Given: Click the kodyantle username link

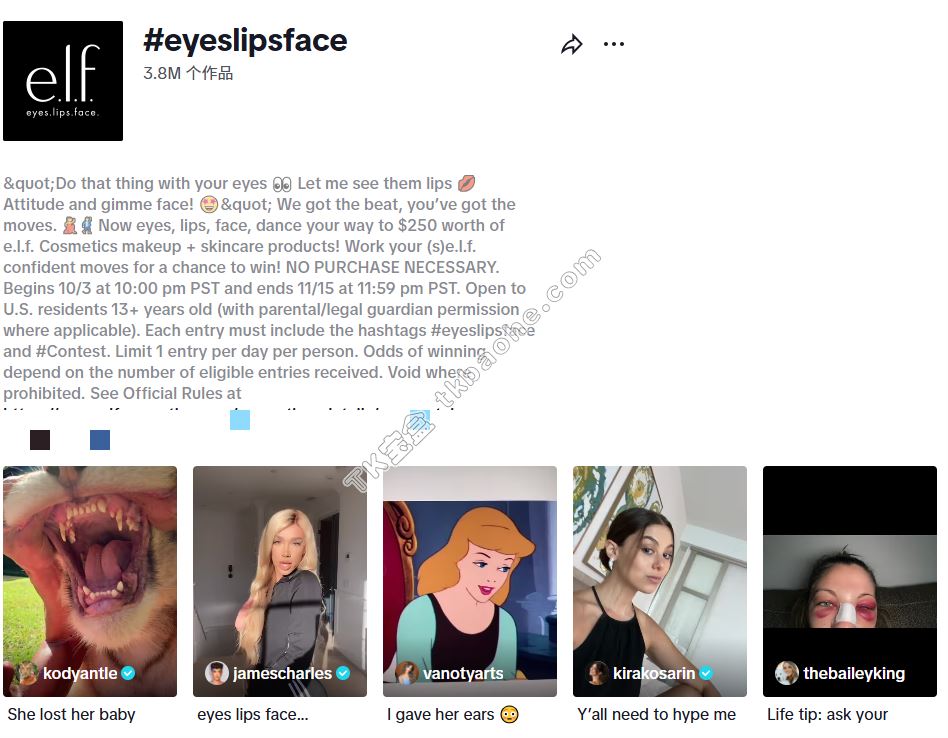Looking at the screenshot, I should pyautogui.click(x=80, y=673).
